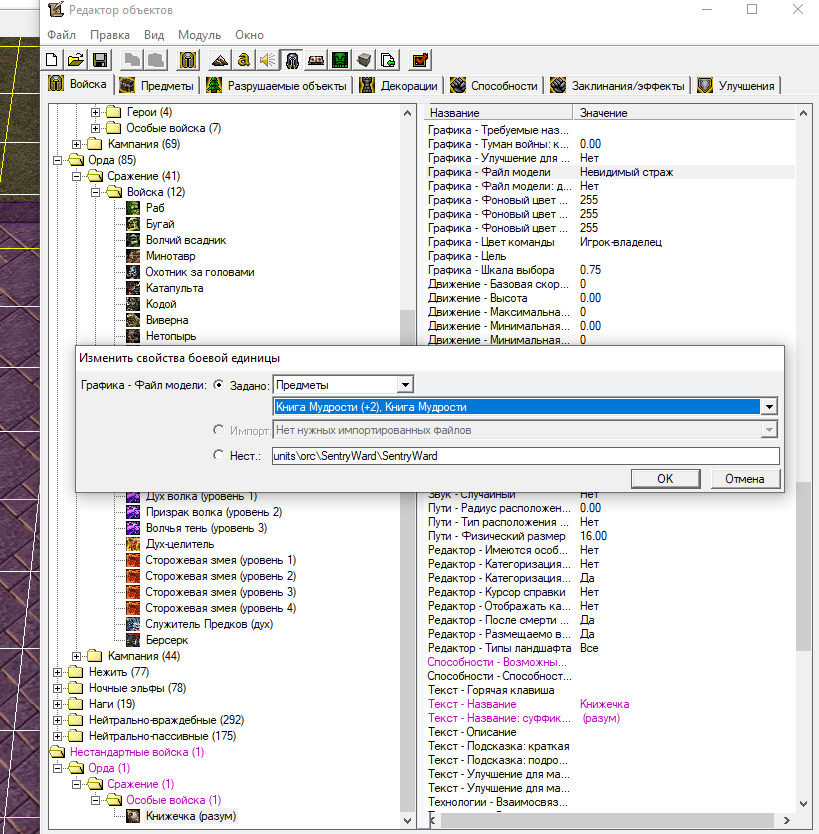Screen dimensions: 819x834
Task: Select the Минотавр unit icon
Action: click(133, 256)
